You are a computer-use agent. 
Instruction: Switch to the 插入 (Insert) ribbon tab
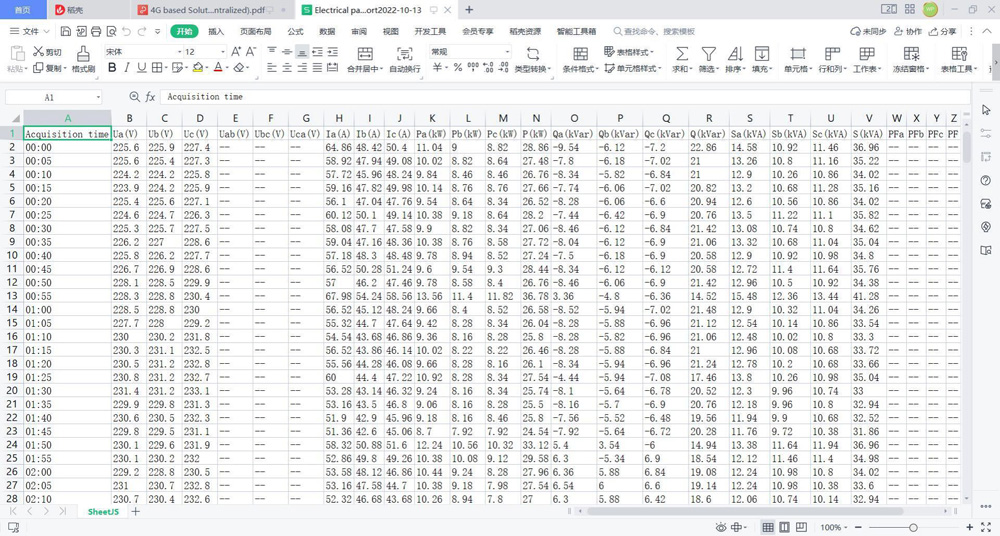[216, 32]
